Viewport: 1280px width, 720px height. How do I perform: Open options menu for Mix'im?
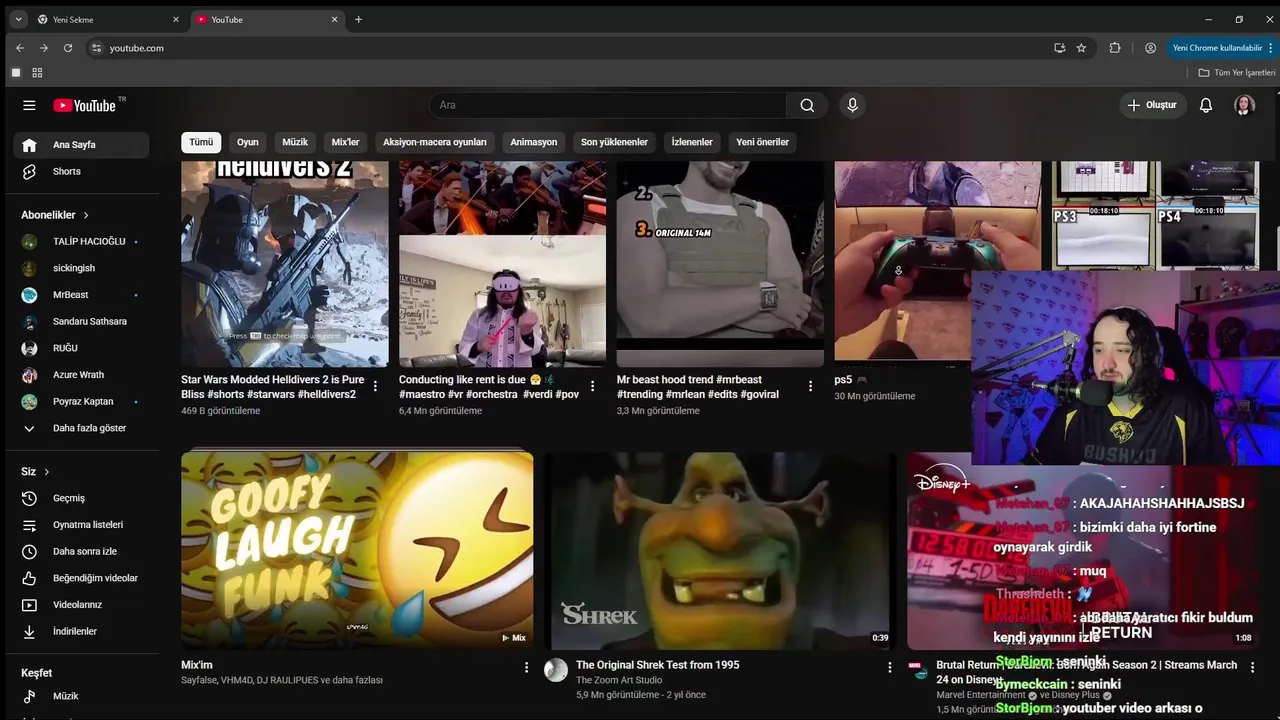526,667
